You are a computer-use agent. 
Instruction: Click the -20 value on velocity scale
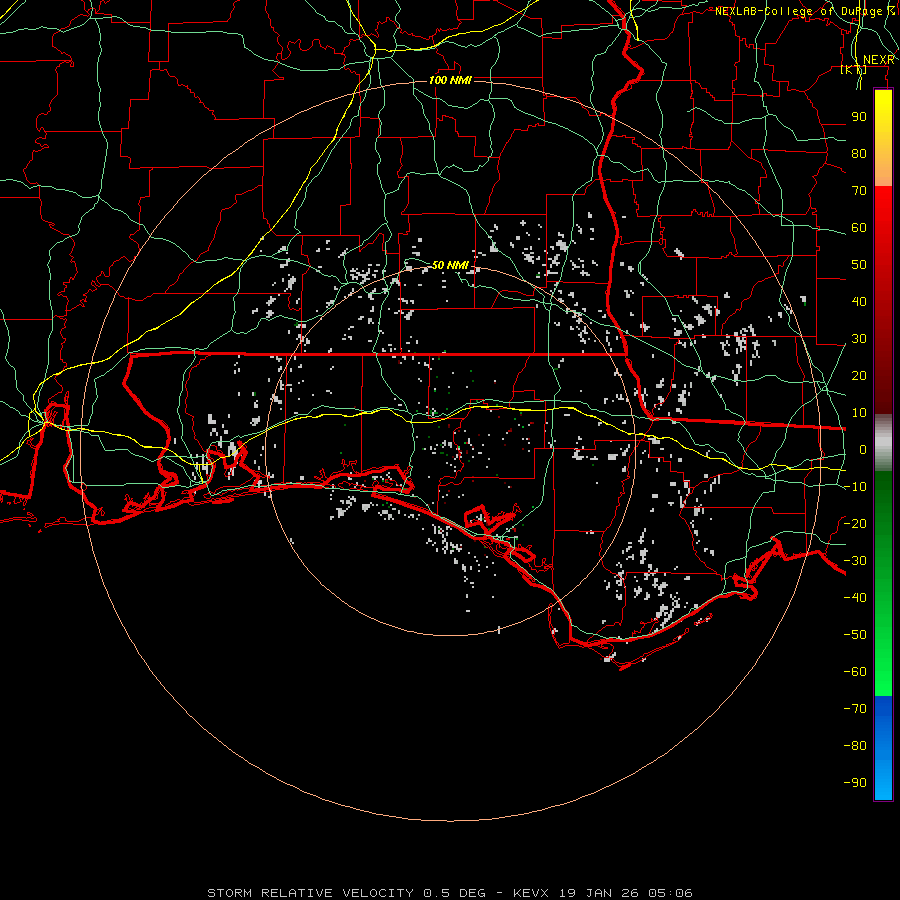click(x=855, y=524)
